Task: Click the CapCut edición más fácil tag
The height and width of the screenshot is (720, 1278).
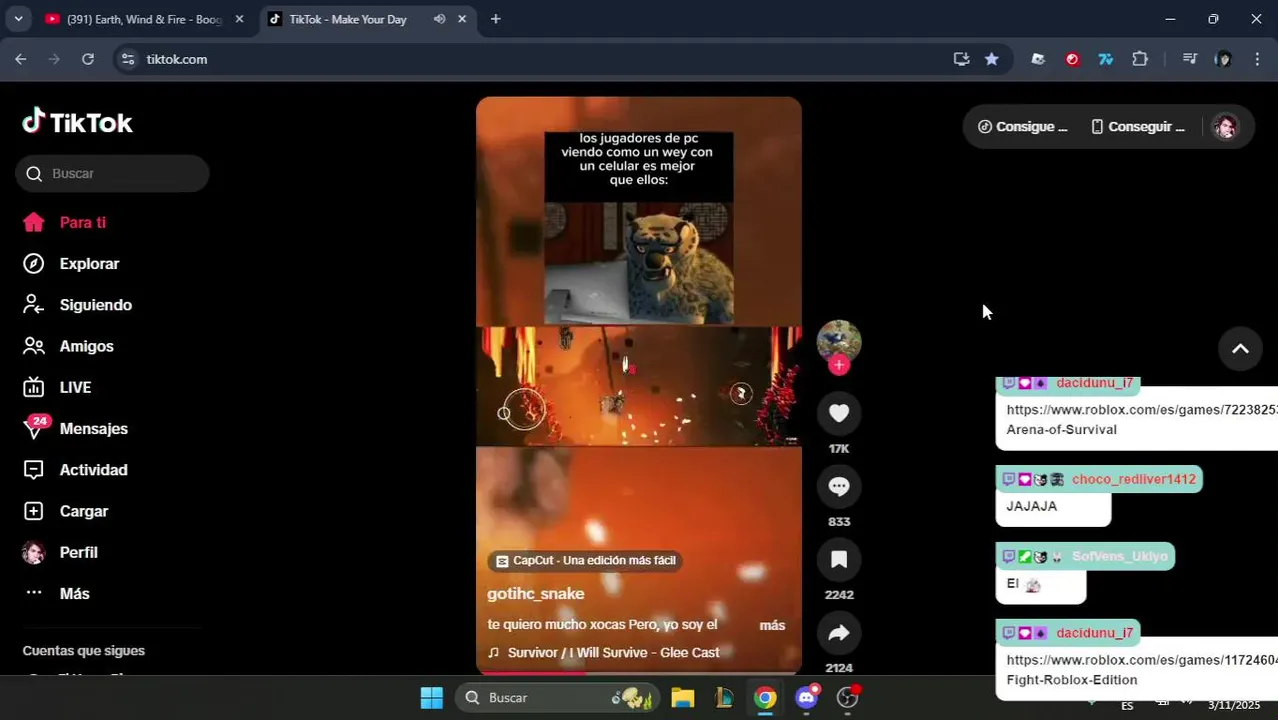Action: click(x=585, y=561)
